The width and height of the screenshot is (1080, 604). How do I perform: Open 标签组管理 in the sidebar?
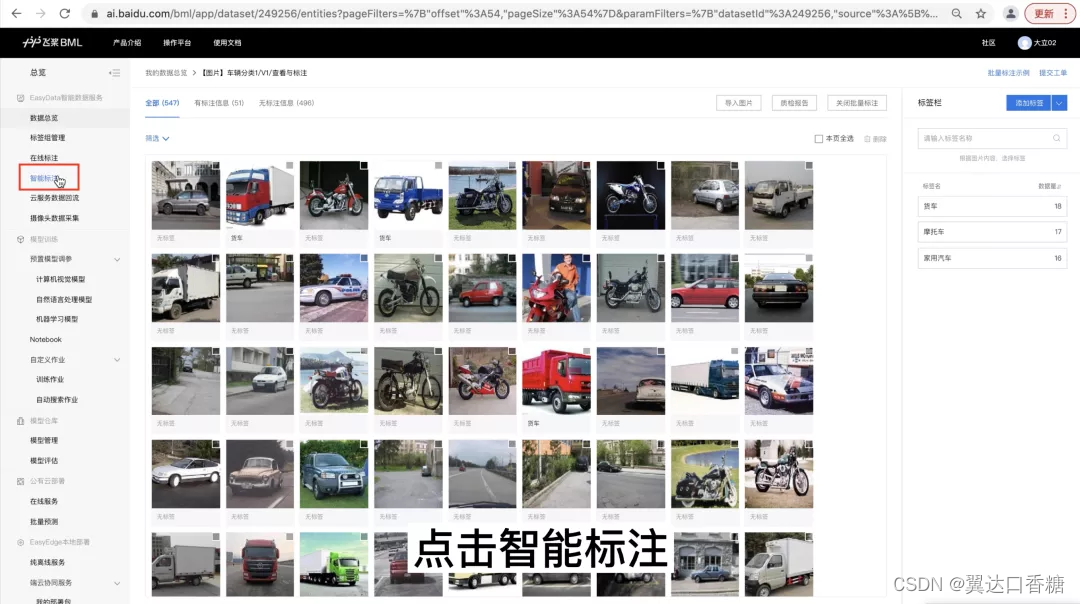[48, 138]
